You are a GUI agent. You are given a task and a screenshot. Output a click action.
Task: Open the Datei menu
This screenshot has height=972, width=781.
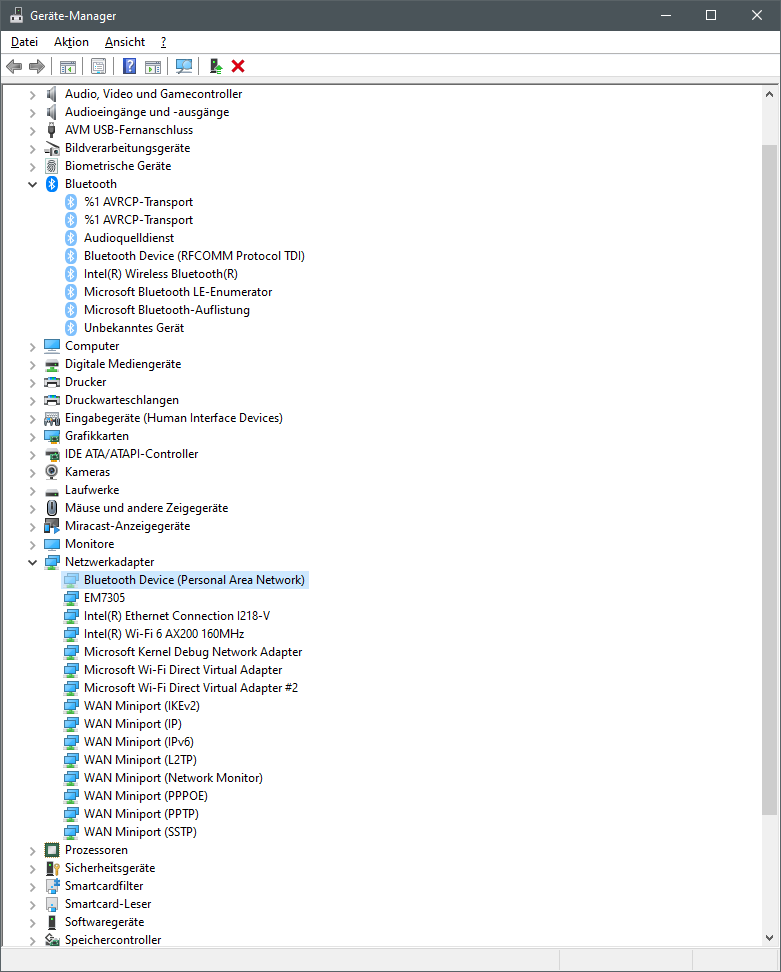25,42
